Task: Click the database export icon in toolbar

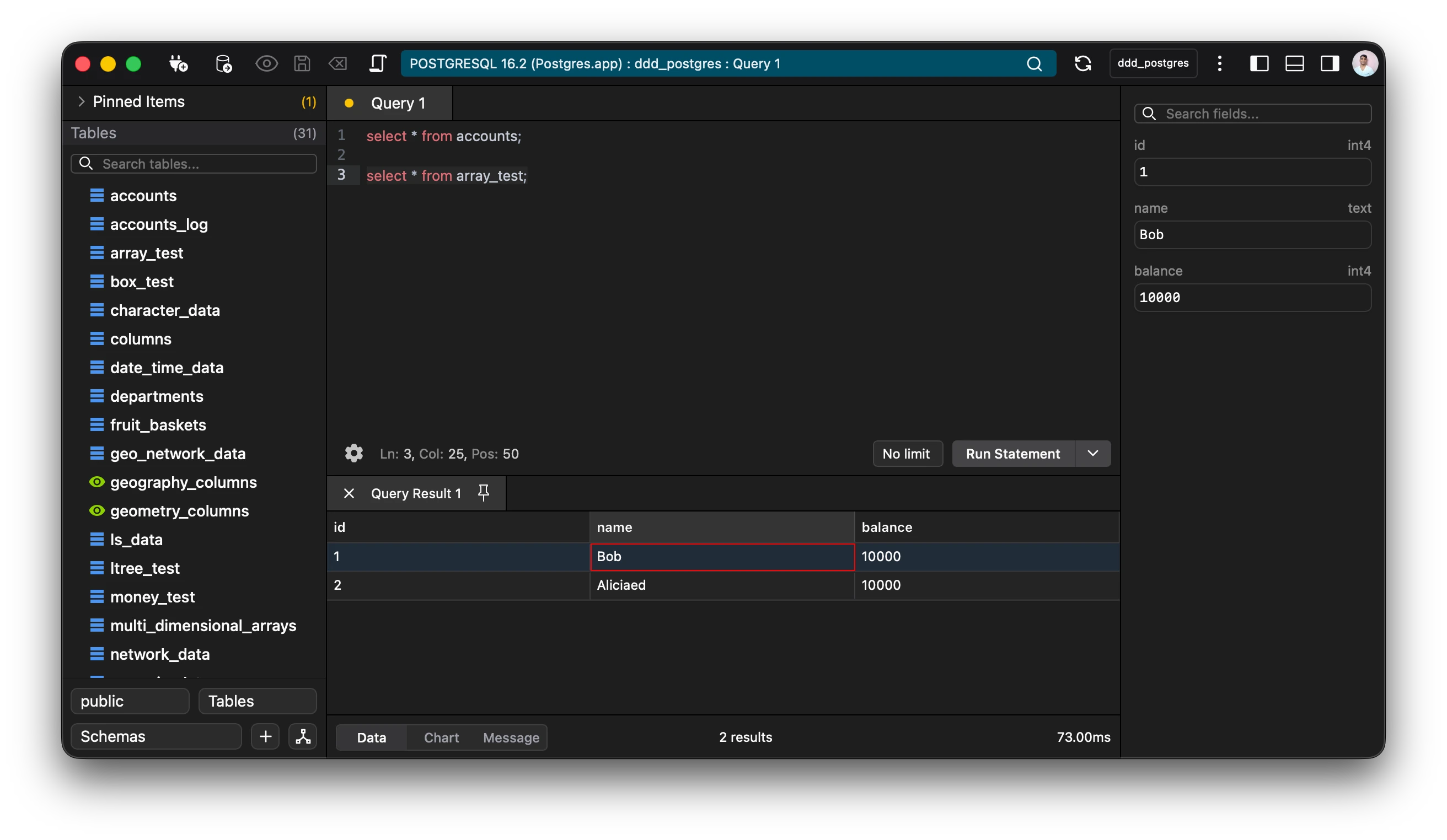Action: click(224, 63)
